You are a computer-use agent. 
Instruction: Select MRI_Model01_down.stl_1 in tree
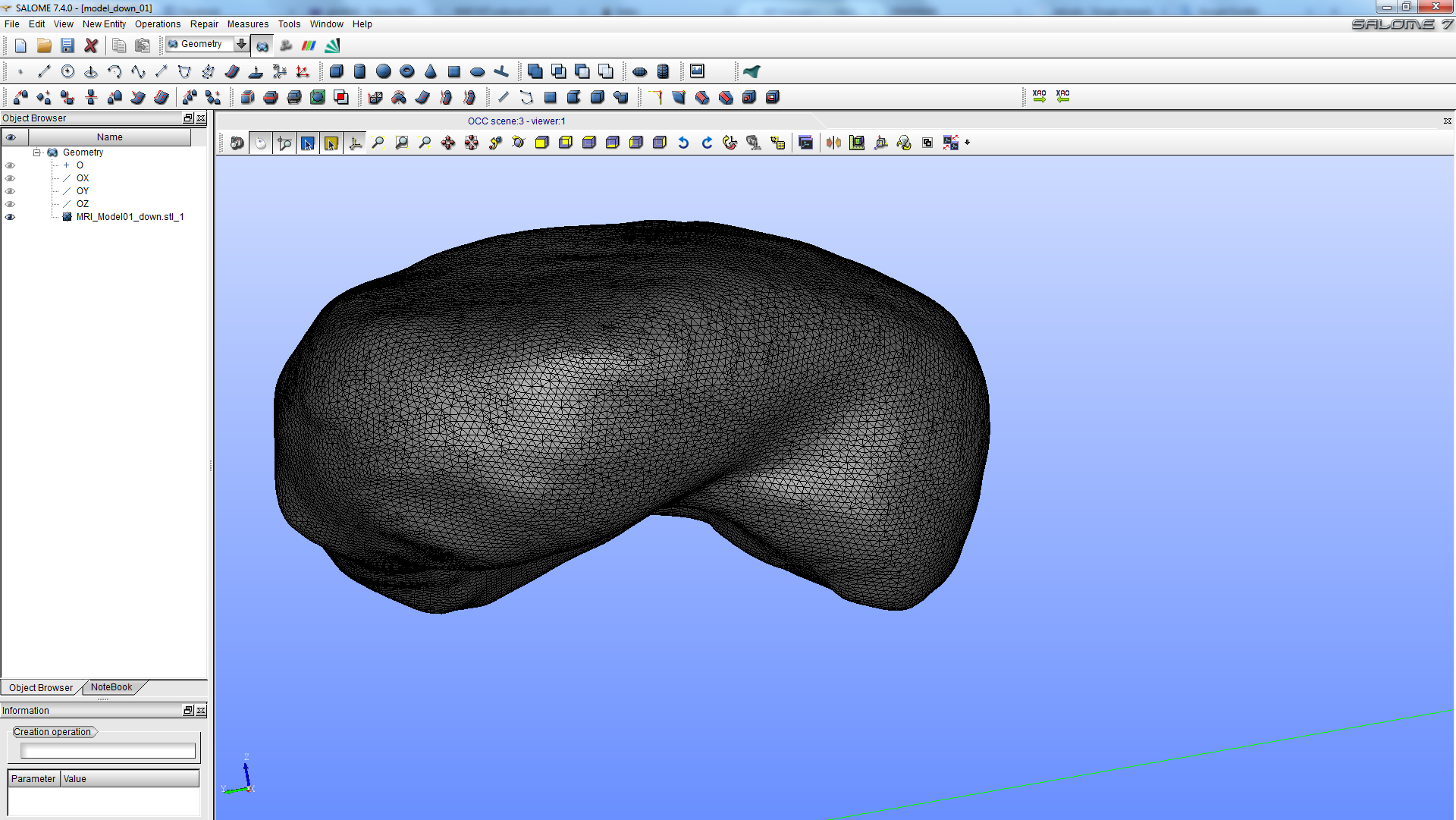coord(130,217)
